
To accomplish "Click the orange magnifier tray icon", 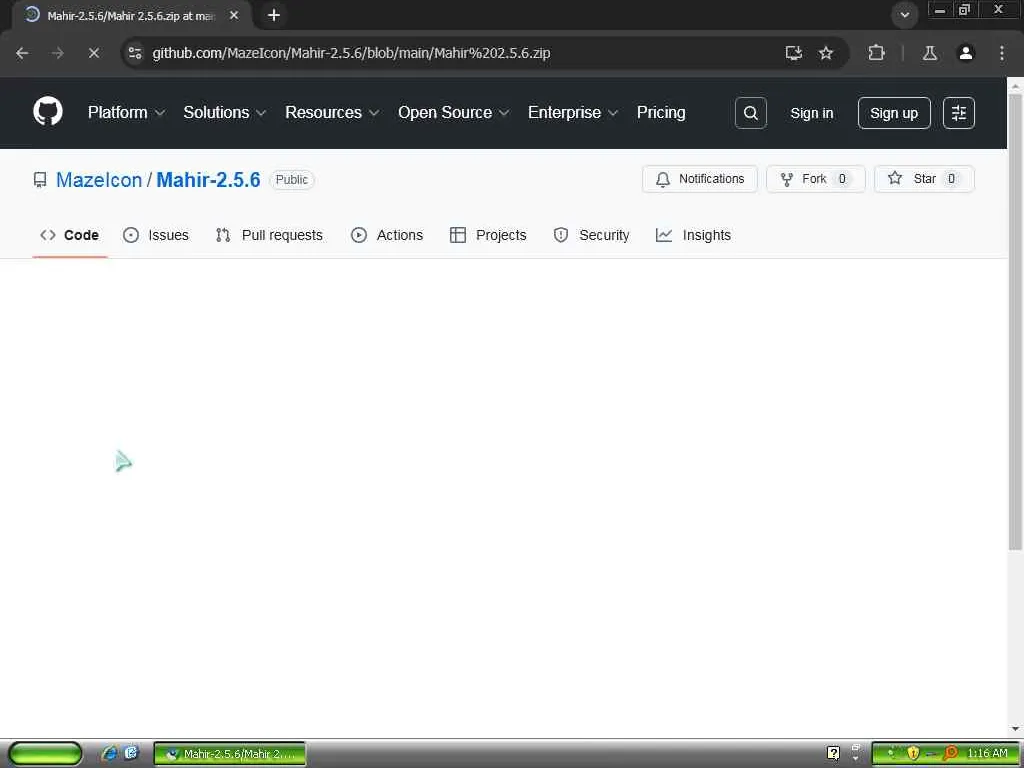I will [950, 753].
